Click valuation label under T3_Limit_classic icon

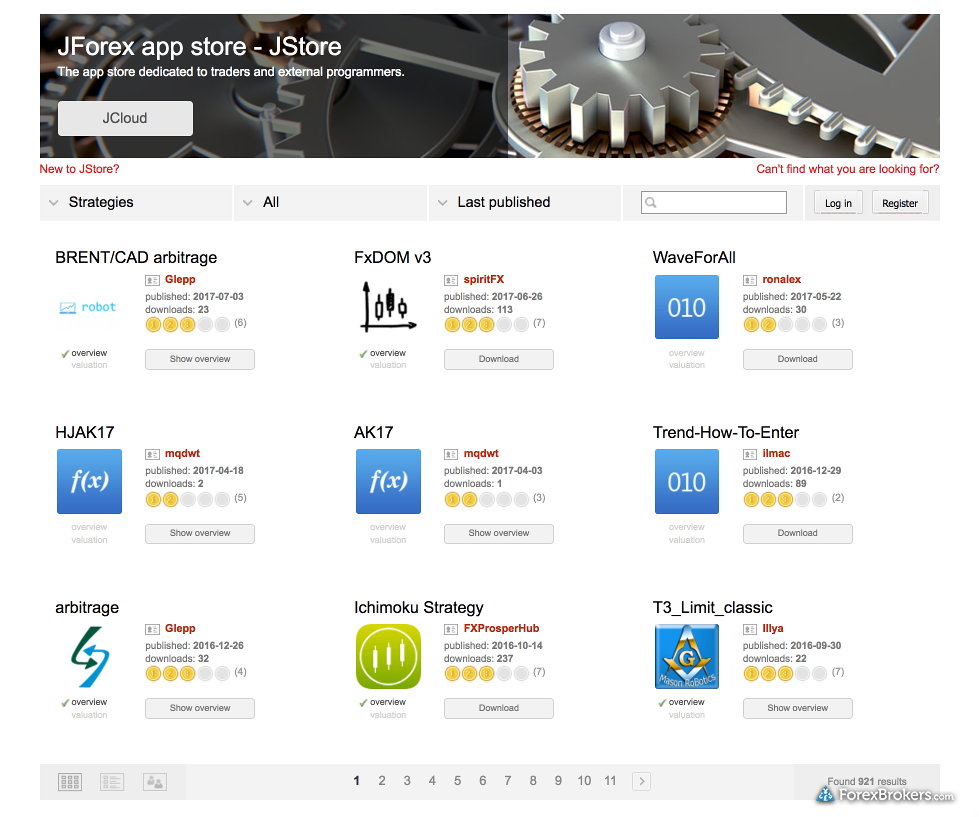pyautogui.click(x=687, y=715)
